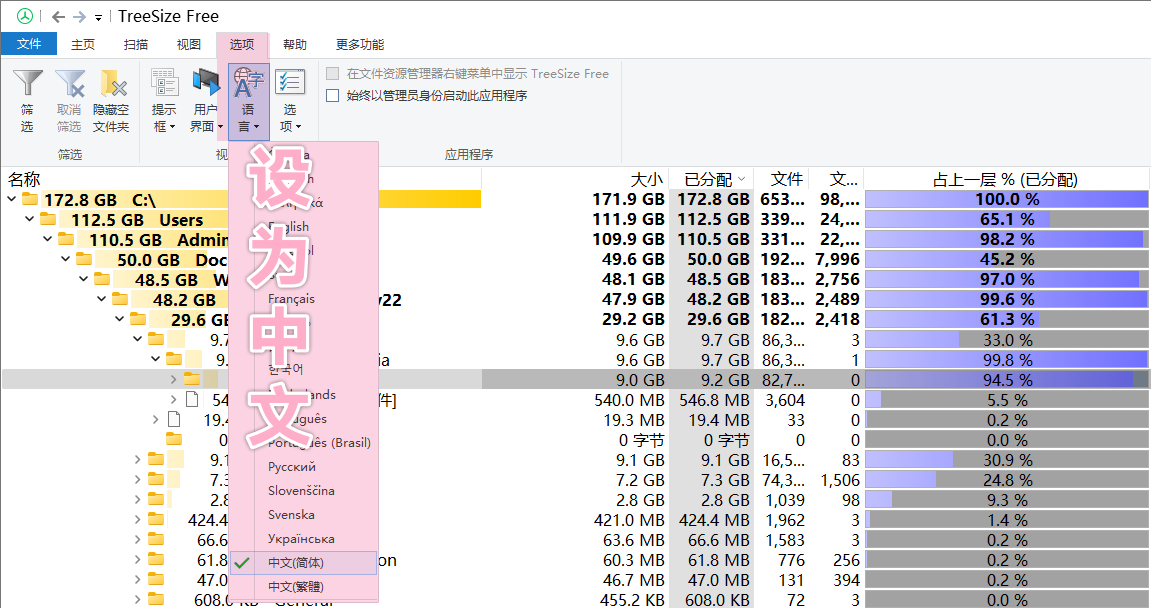Click folder icon of 48.5 GB row

102,279
